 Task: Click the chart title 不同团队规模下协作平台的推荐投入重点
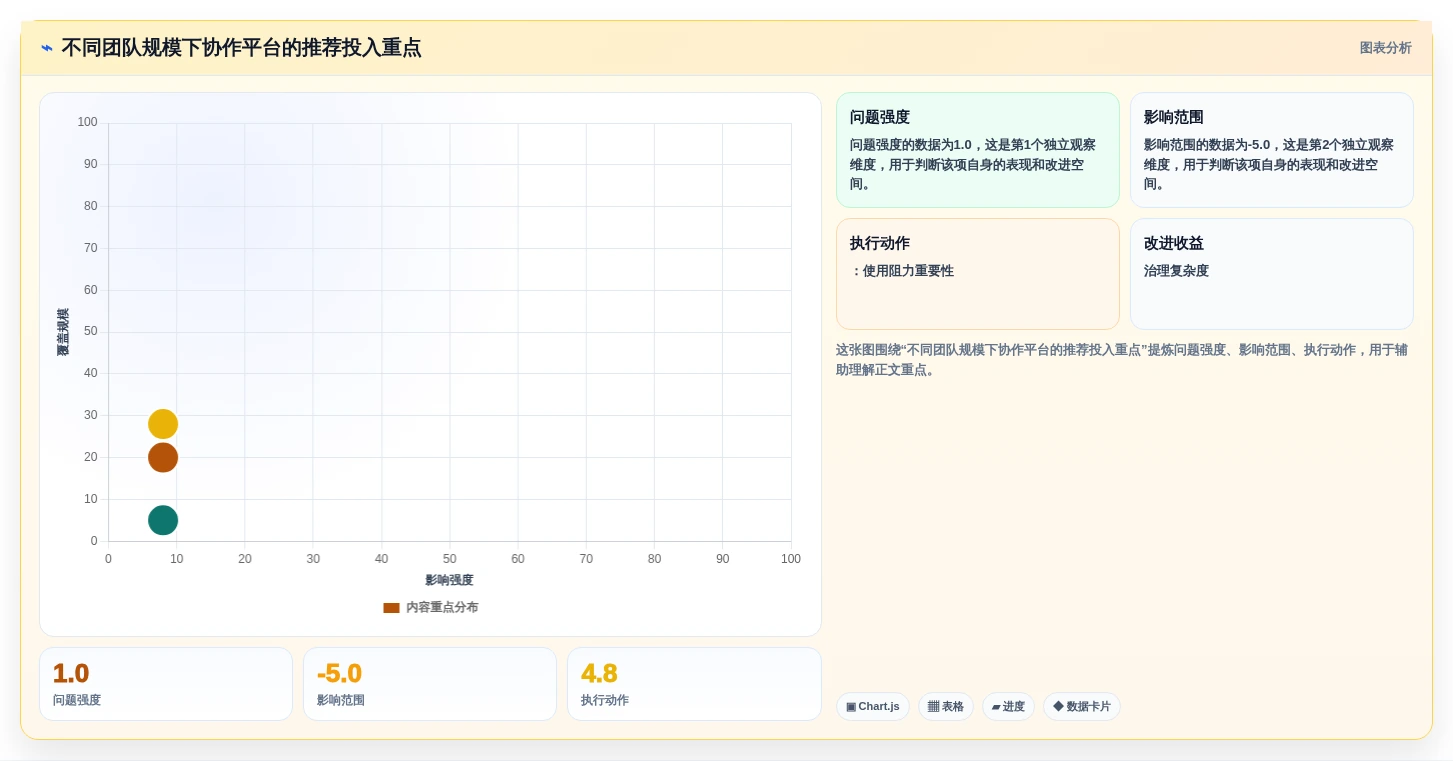[x=241, y=48]
